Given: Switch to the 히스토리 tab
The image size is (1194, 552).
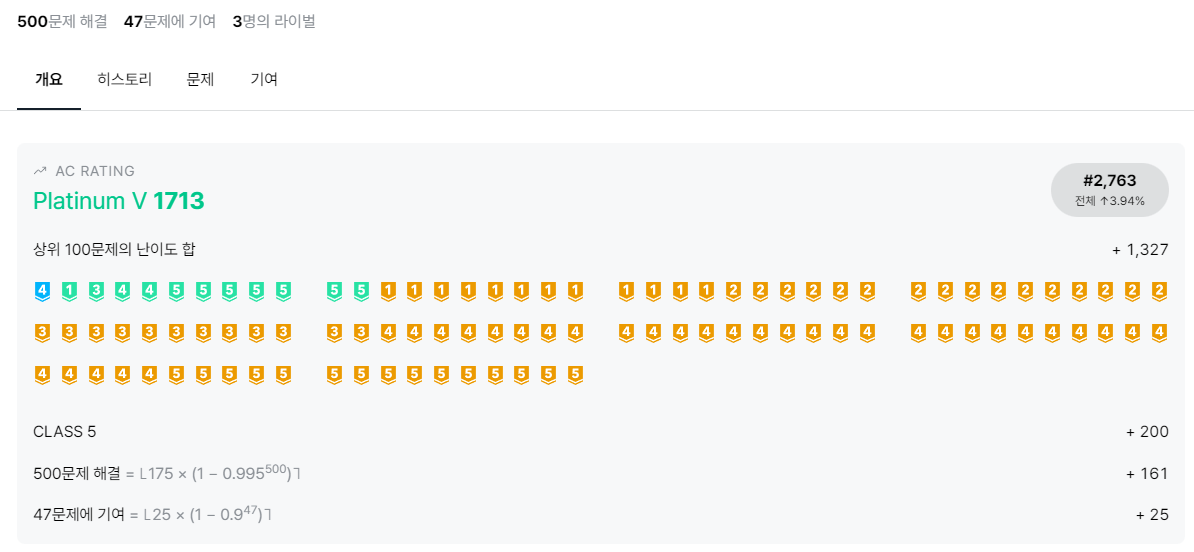Looking at the screenshot, I should point(124,80).
